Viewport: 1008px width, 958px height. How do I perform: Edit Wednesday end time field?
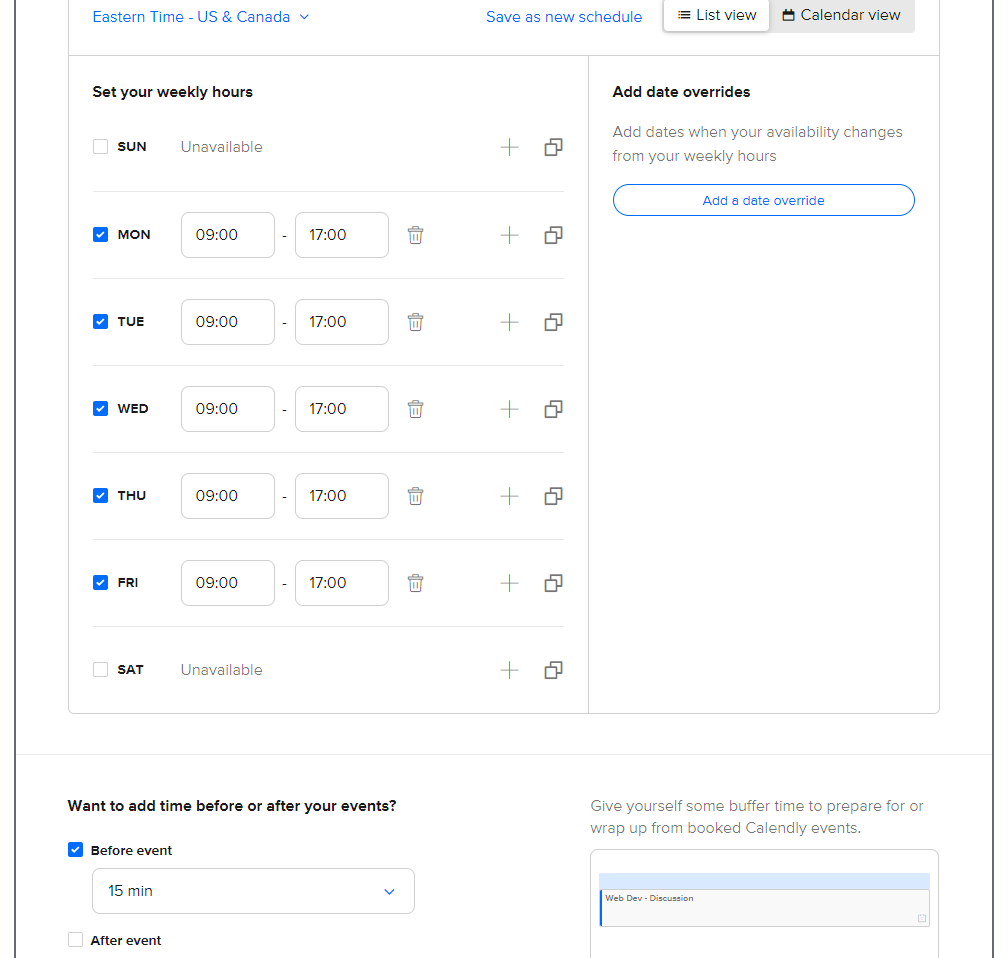pos(341,408)
